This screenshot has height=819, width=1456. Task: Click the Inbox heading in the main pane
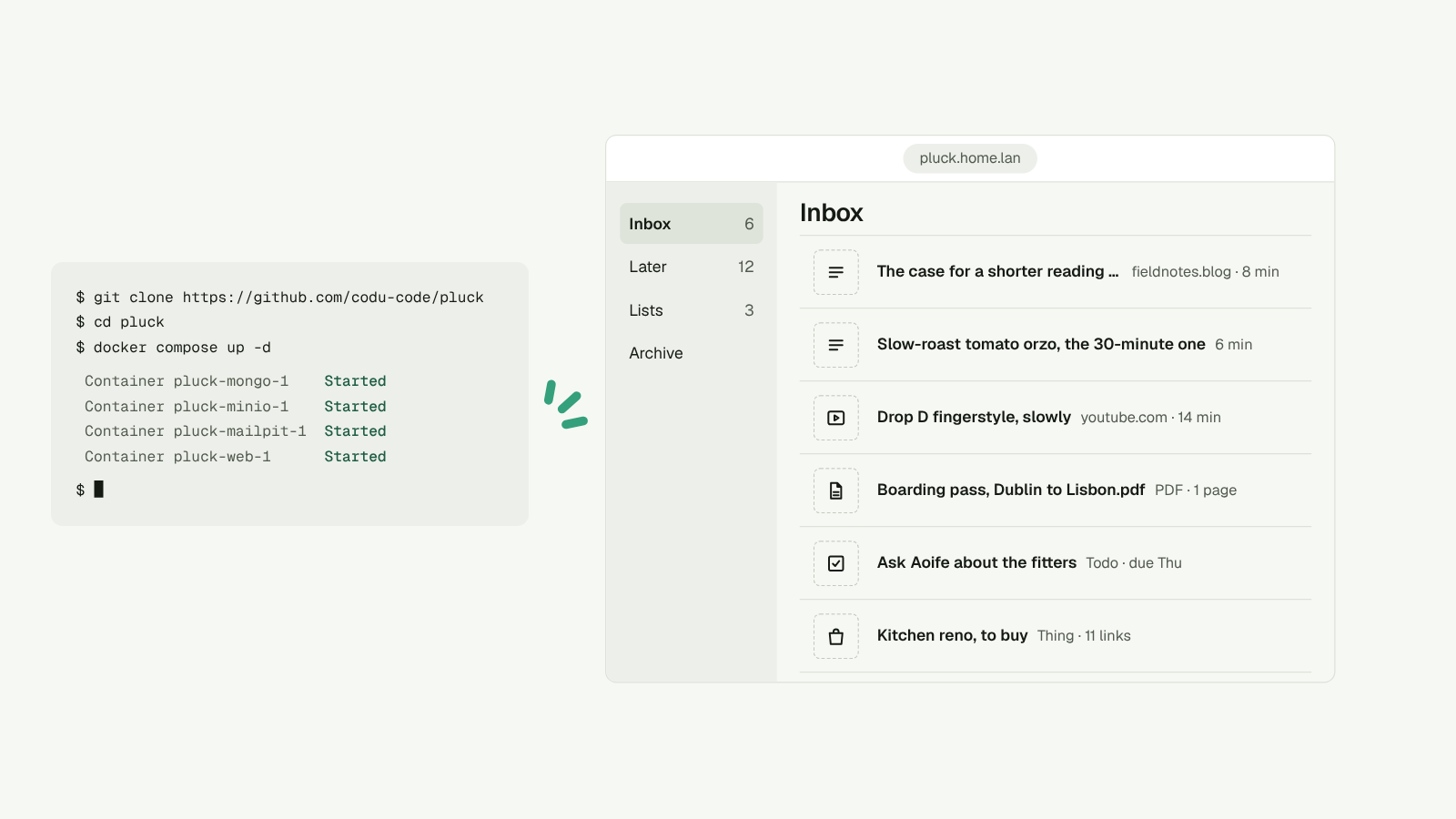831,213
